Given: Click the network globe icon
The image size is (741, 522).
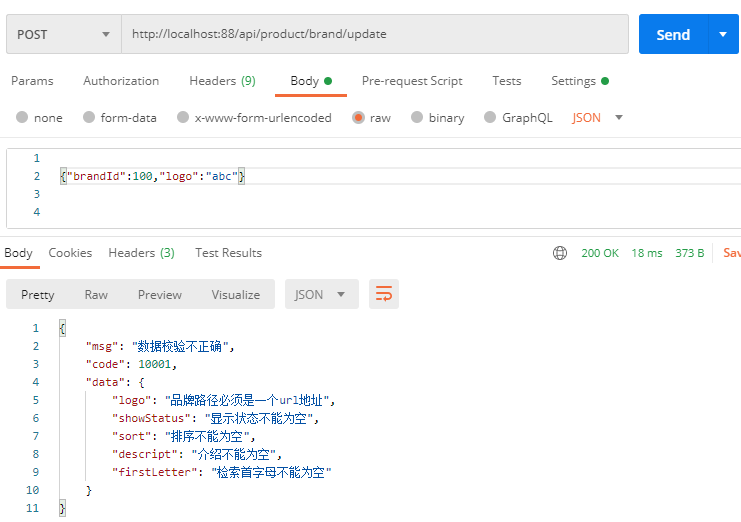Looking at the screenshot, I should click(x=560, y=253).
